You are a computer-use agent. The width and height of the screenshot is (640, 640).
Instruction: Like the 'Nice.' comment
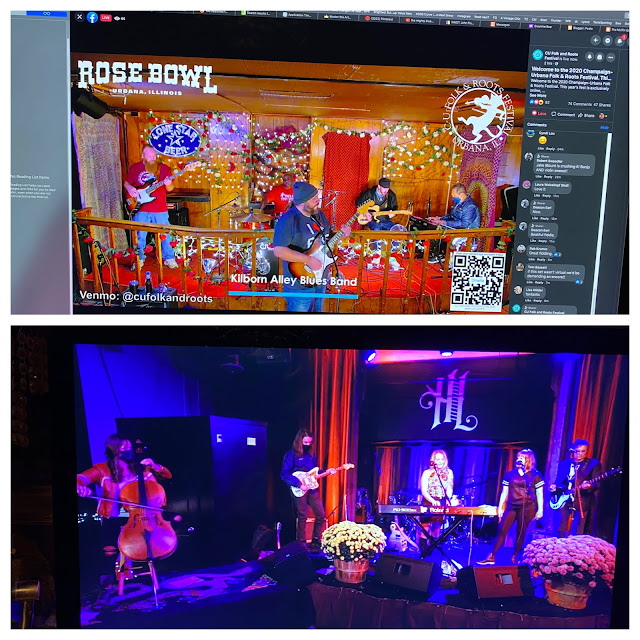point(536,218)
